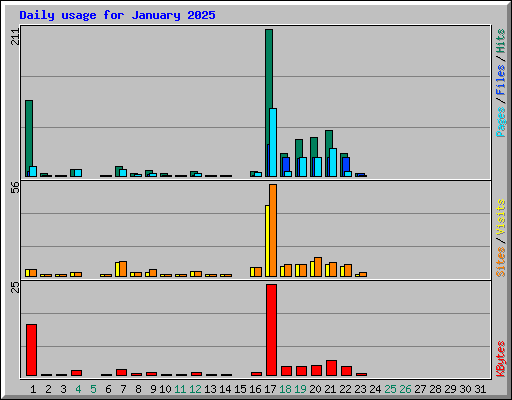Viewport: 512px width, 400px height.
Task: Click the orange Sites bar for day 17
Action: (x=273, y=230)
